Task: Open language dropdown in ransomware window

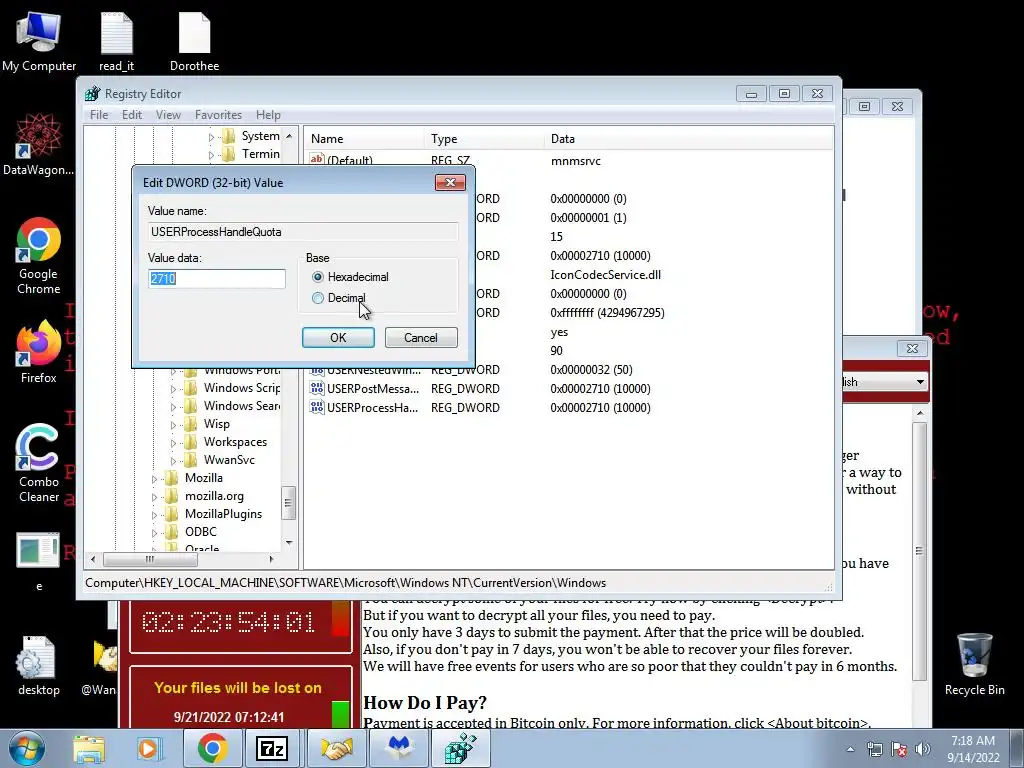Action: (x=920, y=382)
